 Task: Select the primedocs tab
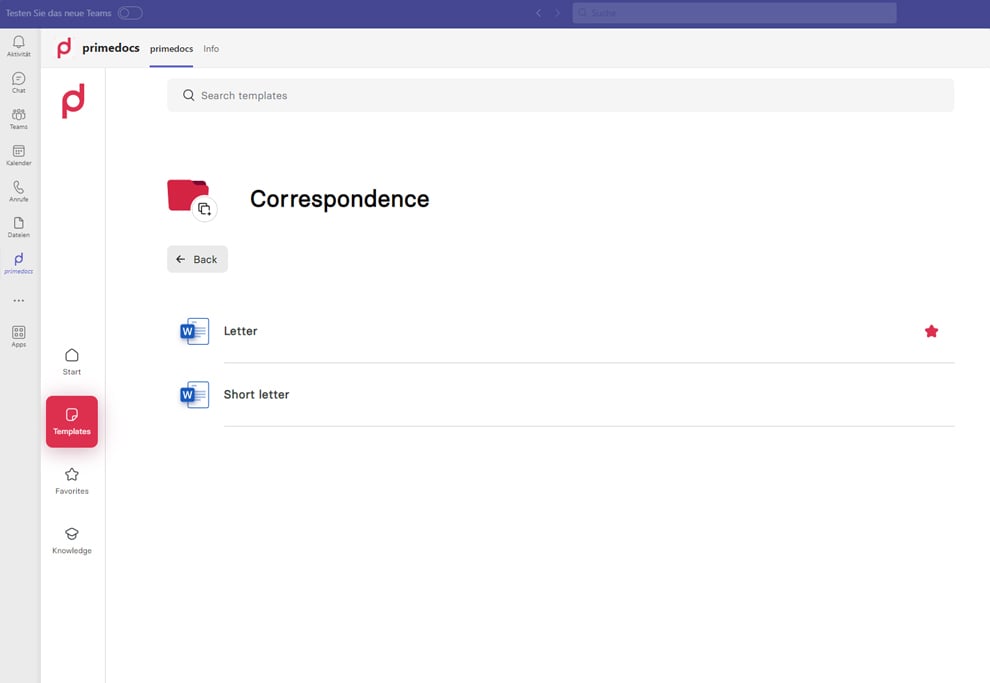point(171,48)
